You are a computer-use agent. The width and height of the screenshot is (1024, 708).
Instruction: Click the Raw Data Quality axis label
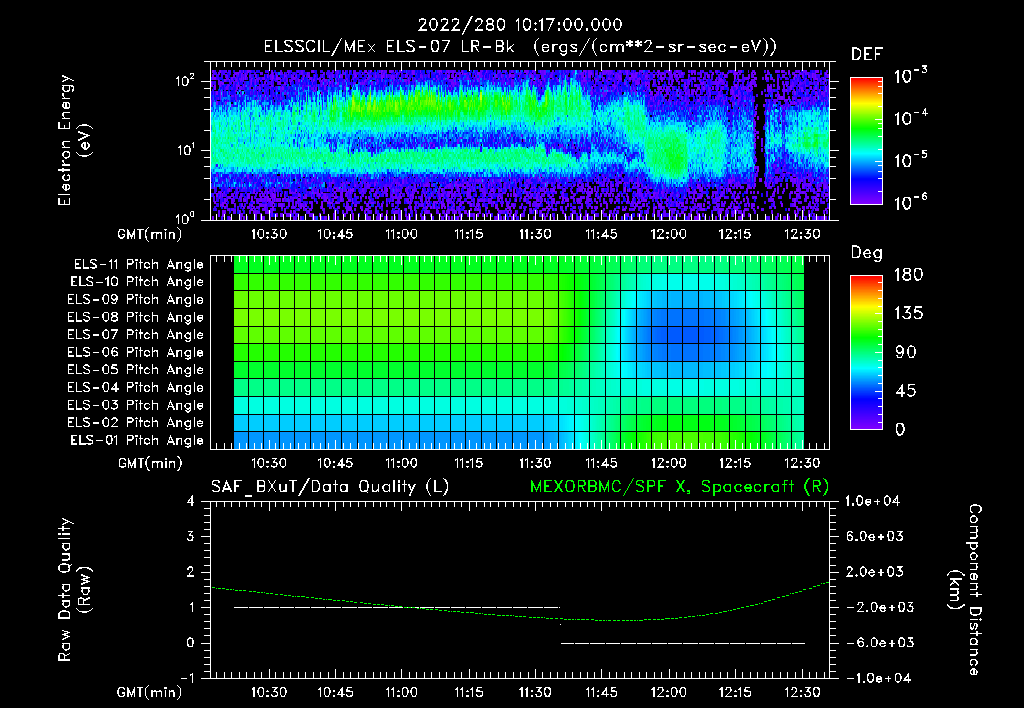pos(74,590)
